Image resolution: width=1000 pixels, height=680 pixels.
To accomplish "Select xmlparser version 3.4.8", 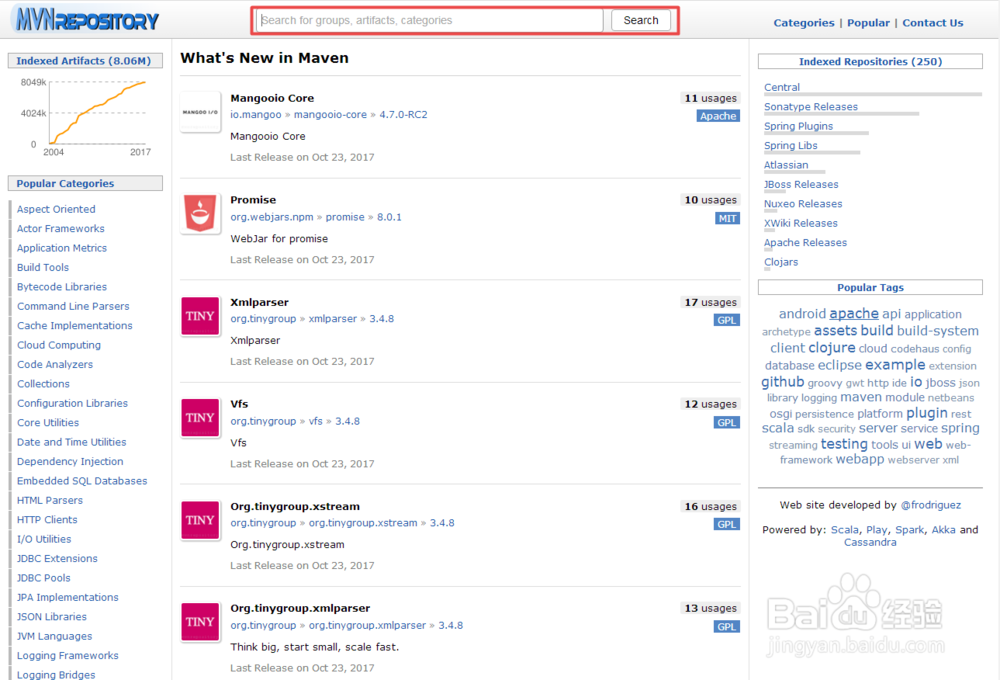I will (381, 319).
